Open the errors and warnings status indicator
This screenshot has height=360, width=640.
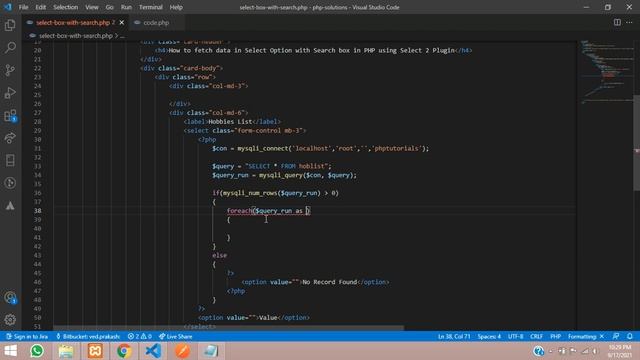[140, 336]
